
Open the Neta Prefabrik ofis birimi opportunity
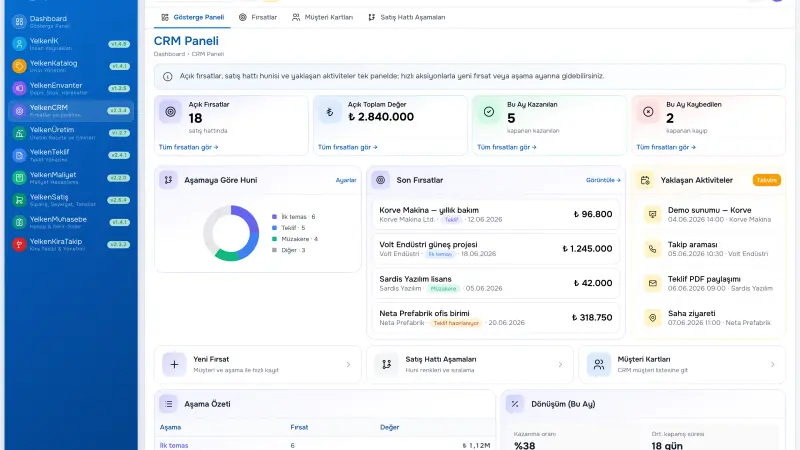point(496,318)
